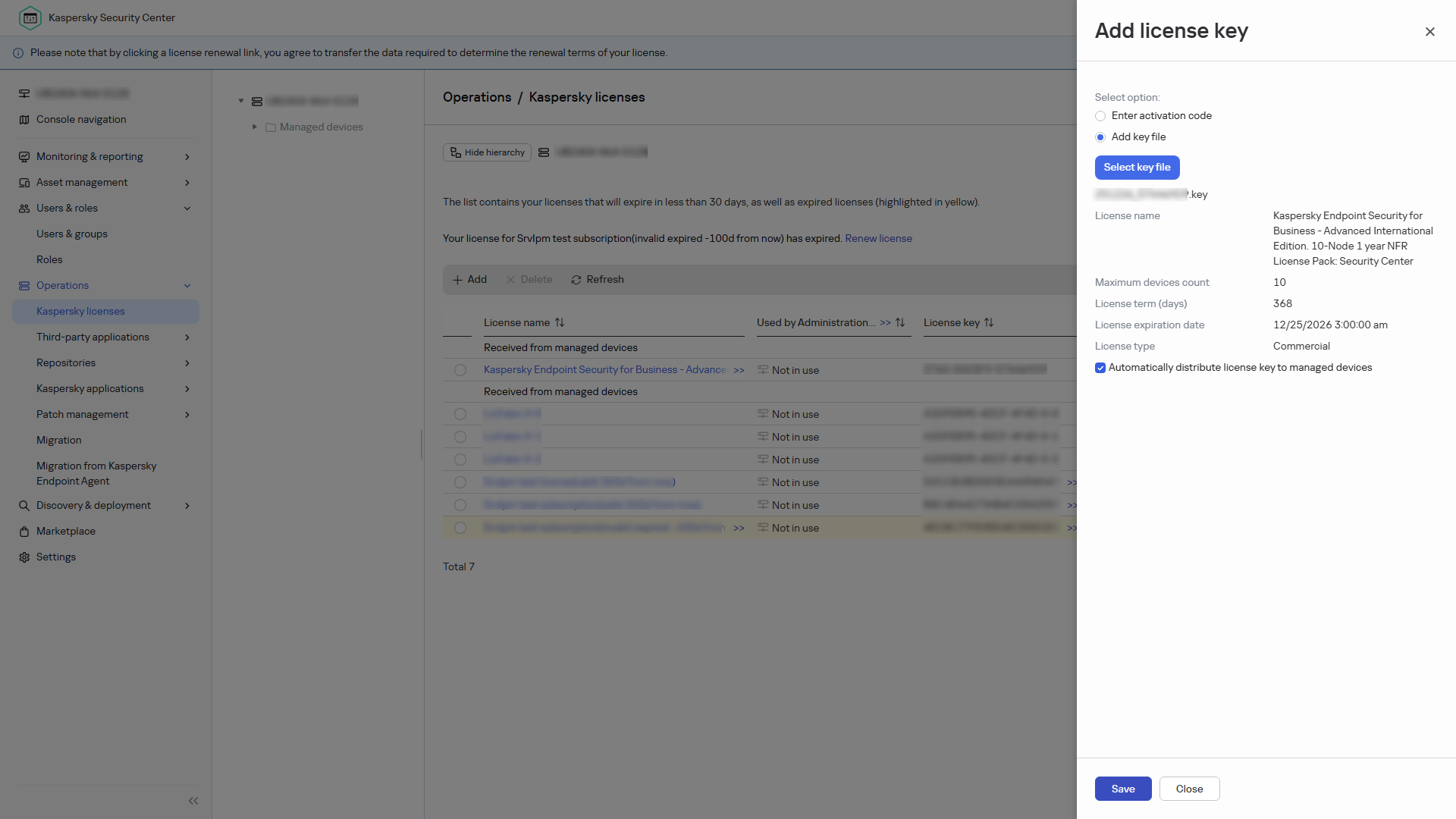Click the Marketplace bag icon
Image resolution: width=1456 pixels, height=819 pixels.
[x=24, y=532]
